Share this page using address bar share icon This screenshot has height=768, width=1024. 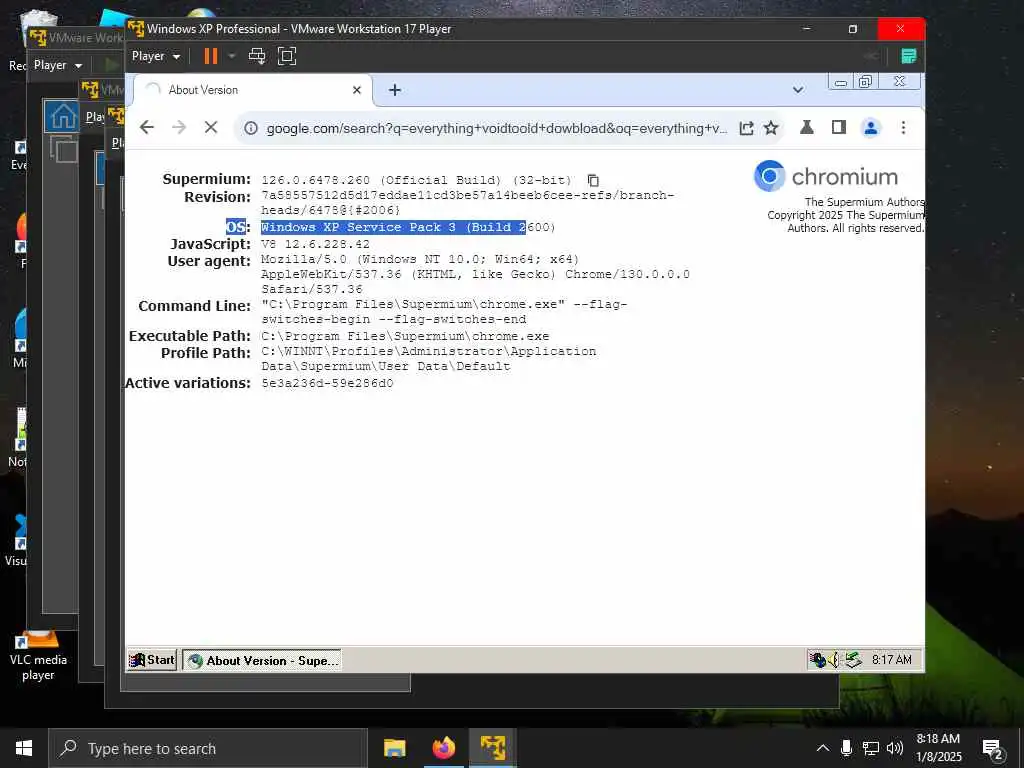pos(746,128)
